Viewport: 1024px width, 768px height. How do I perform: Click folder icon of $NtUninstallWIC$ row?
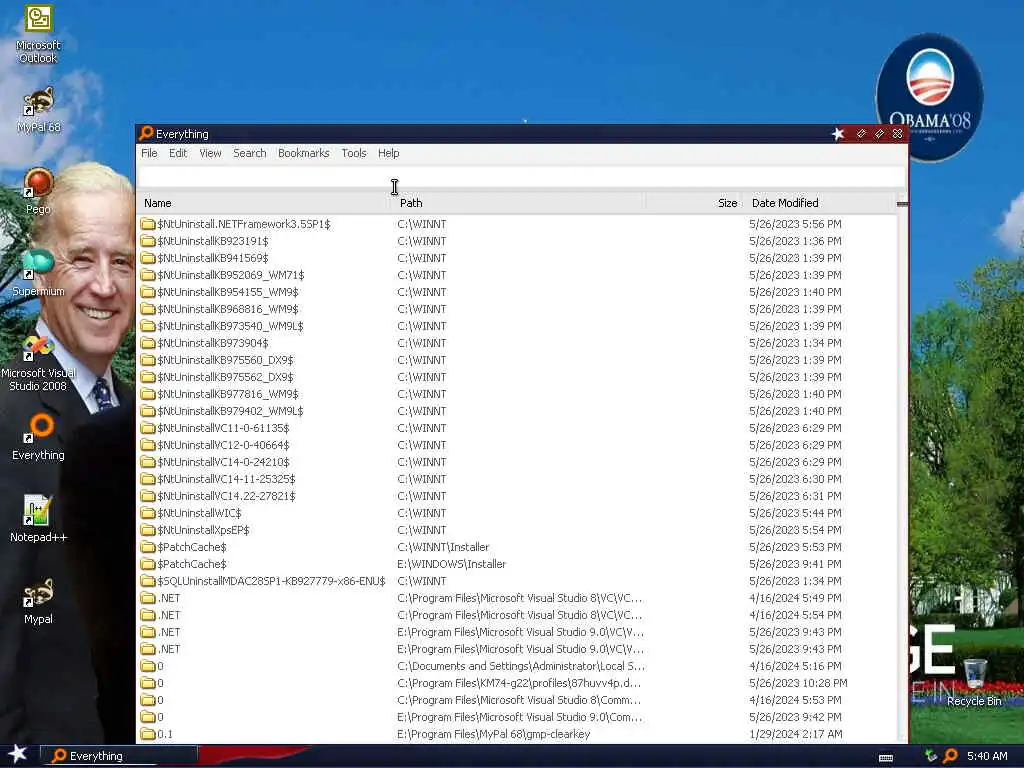[x=148, y=513]
